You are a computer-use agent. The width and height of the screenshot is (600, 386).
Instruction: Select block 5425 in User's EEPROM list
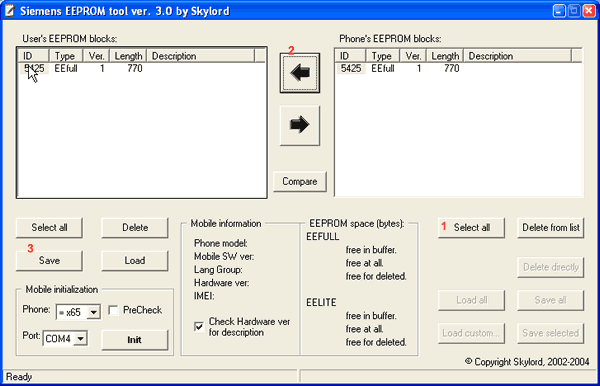(x=142, y=68)
